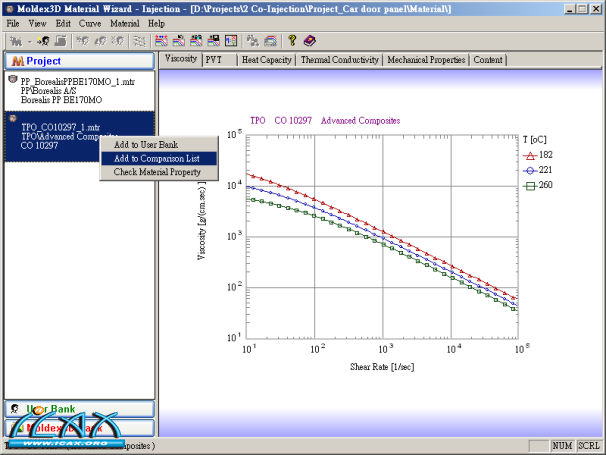Click Check Material Property in context menu
The height and width of the screenshot is (455, 606).
157,172
